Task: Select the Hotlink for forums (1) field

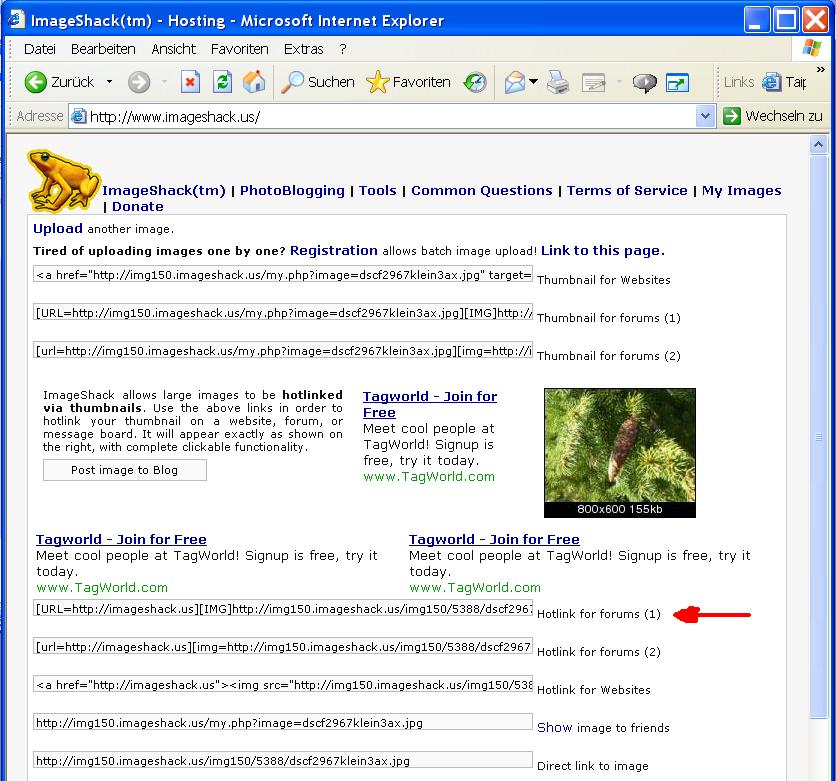Action: tap(283, 608)
